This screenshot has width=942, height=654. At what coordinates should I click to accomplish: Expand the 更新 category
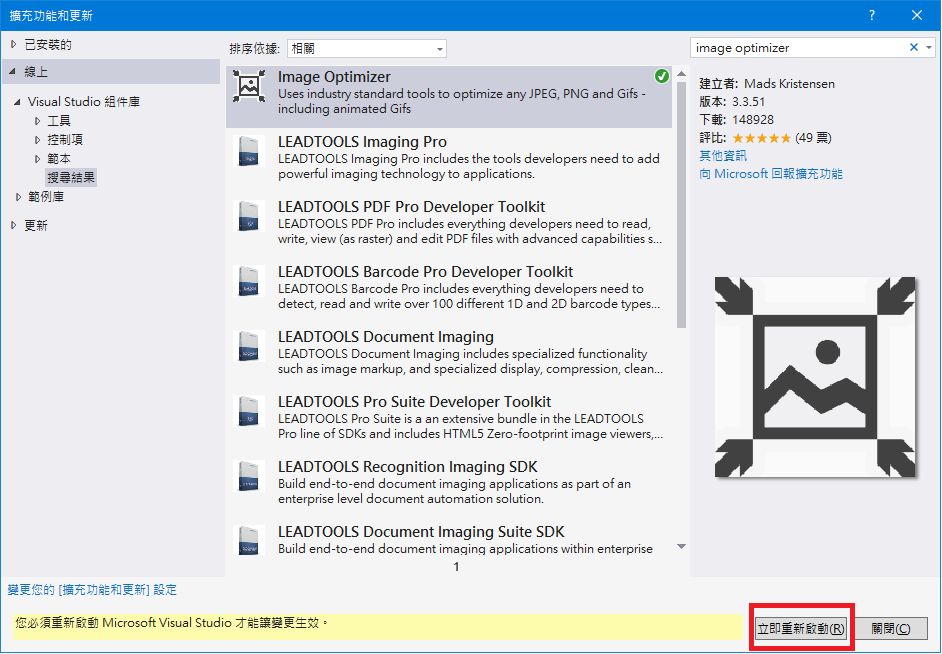click(x=13, y=225)
